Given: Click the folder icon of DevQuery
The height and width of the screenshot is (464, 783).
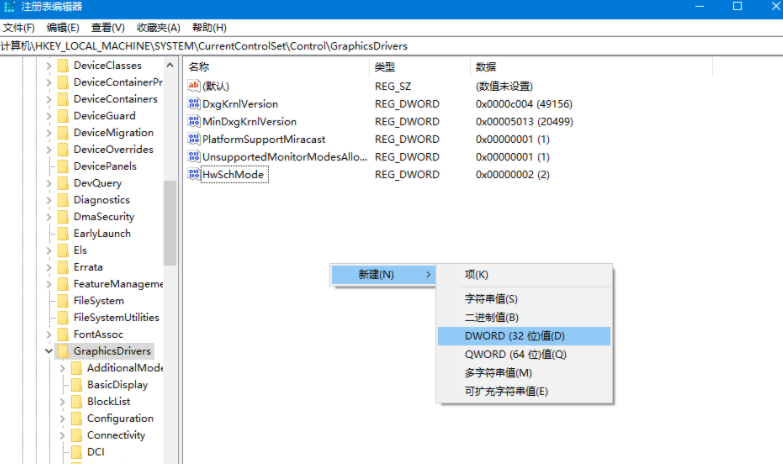Looking at the screenshot, I should (63, 183).
